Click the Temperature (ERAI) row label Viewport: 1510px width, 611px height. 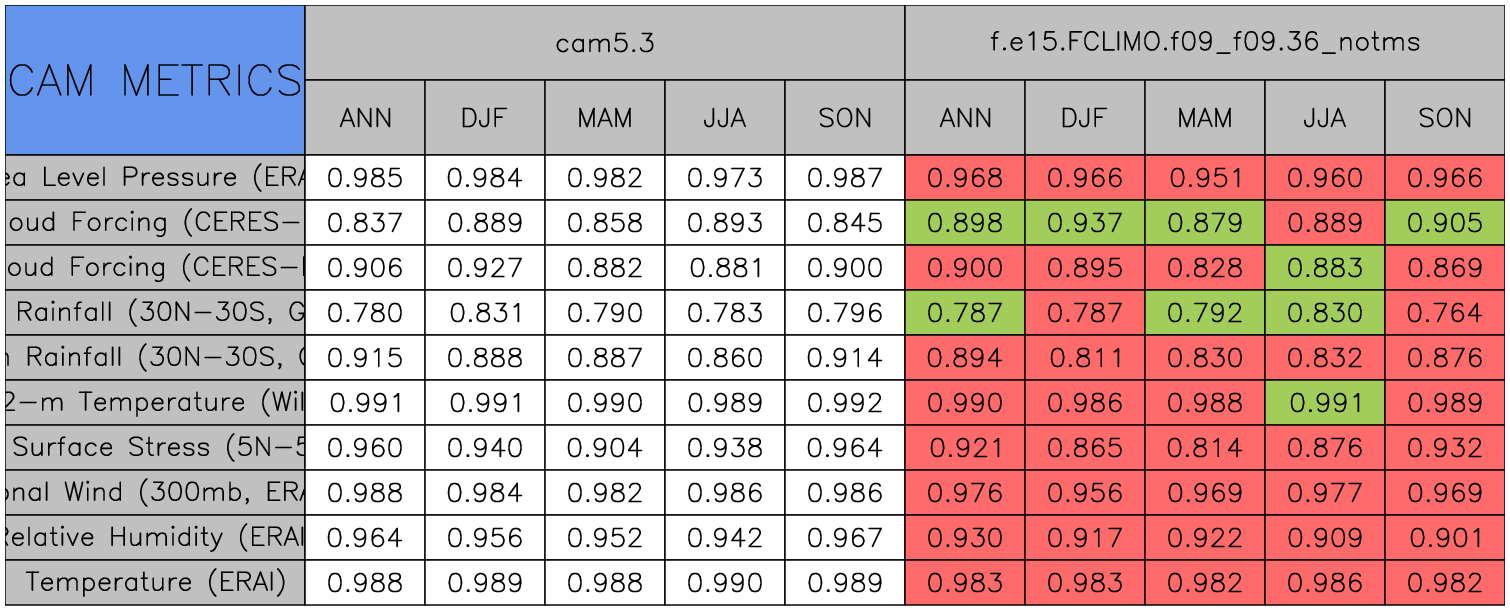point(154,583)
